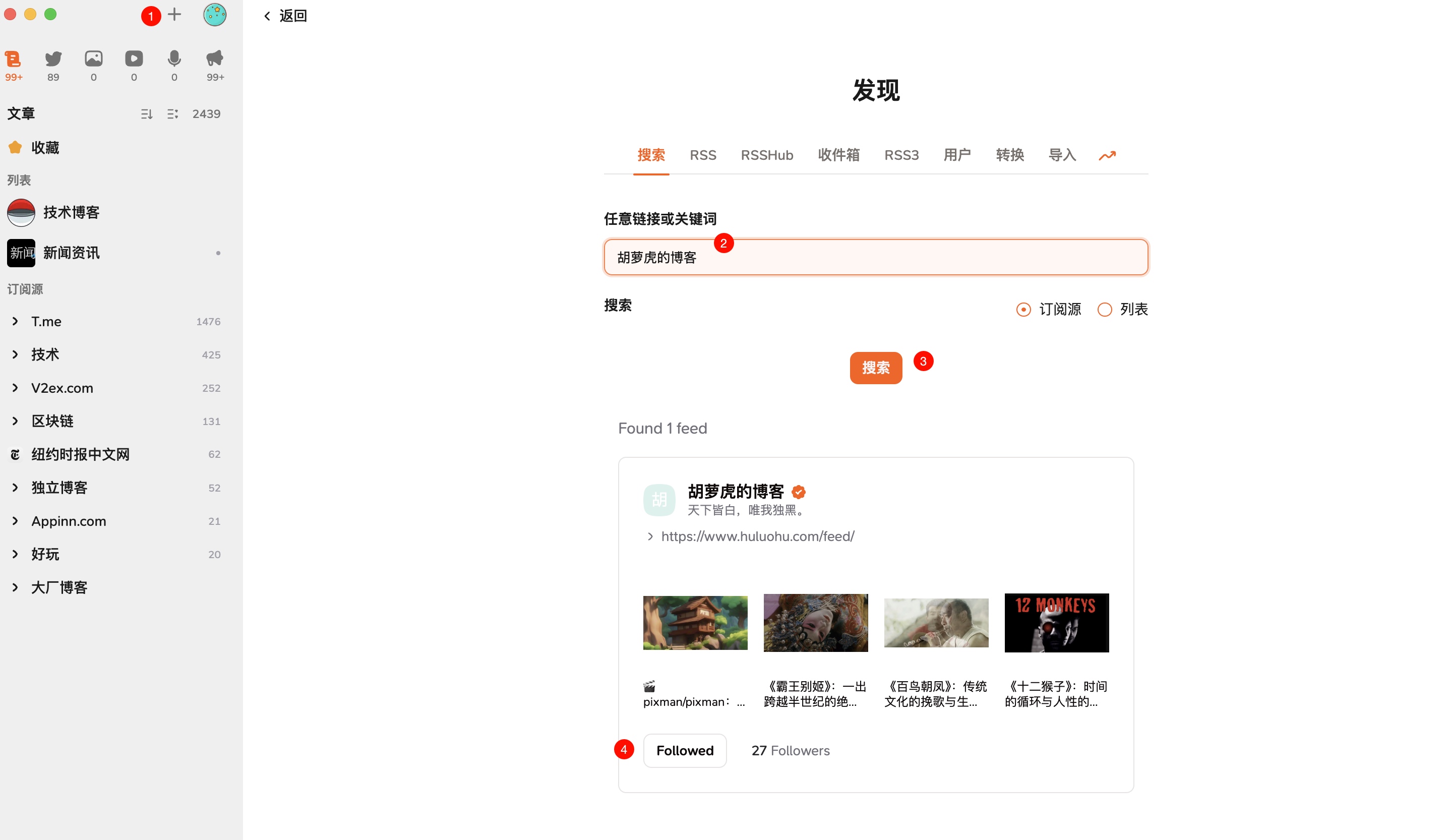
Task: Select the Pictures view icon
Action: [94, 58]
